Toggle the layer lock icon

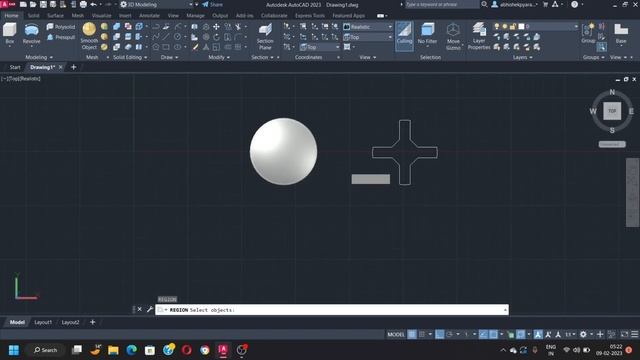[513, 27]
